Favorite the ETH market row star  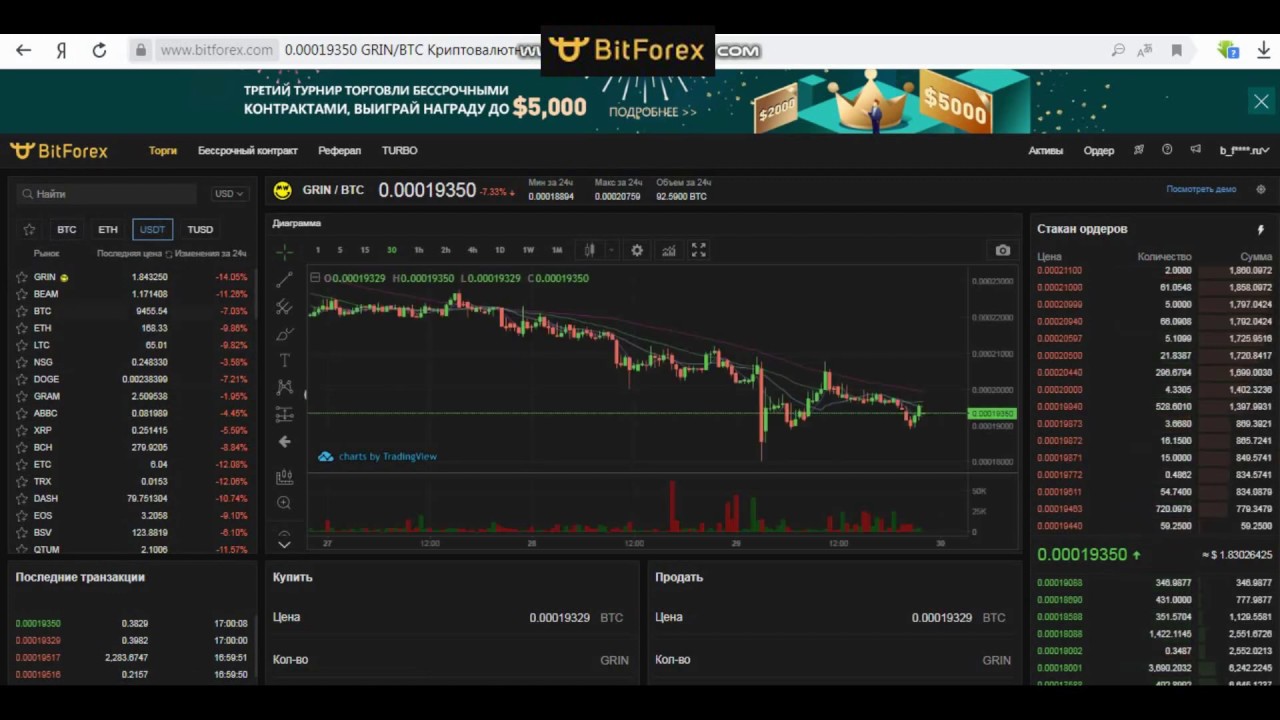click(21, 328)
